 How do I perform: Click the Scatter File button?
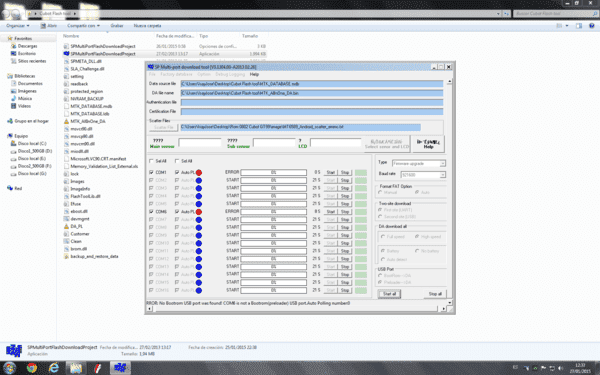tap(163, 127)
